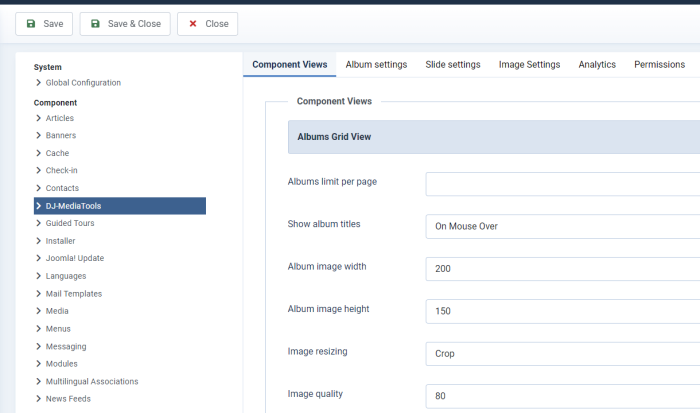Click the DJ-MediaTools chevron

click(38, 206)
